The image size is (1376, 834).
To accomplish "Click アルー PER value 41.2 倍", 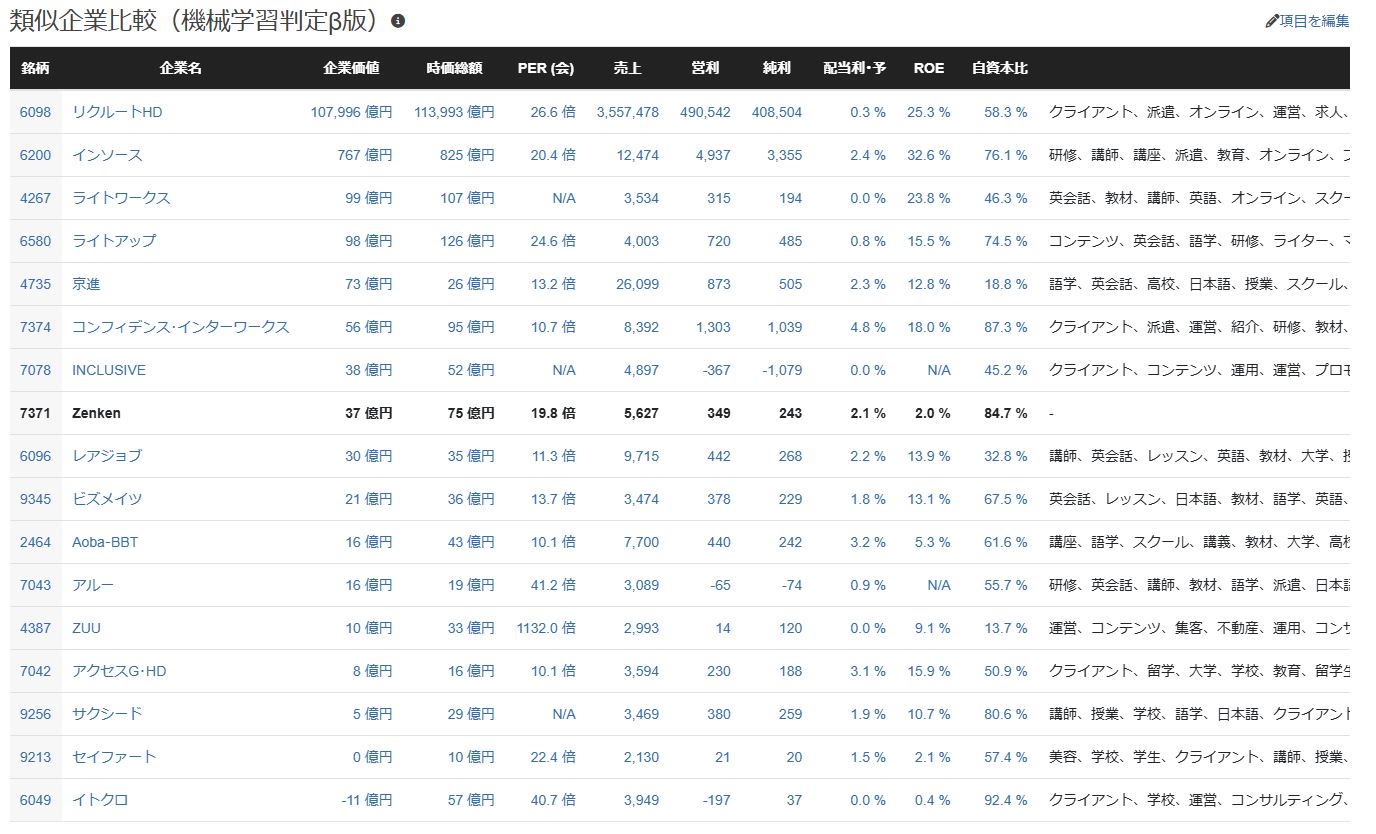I will point(554,585).
